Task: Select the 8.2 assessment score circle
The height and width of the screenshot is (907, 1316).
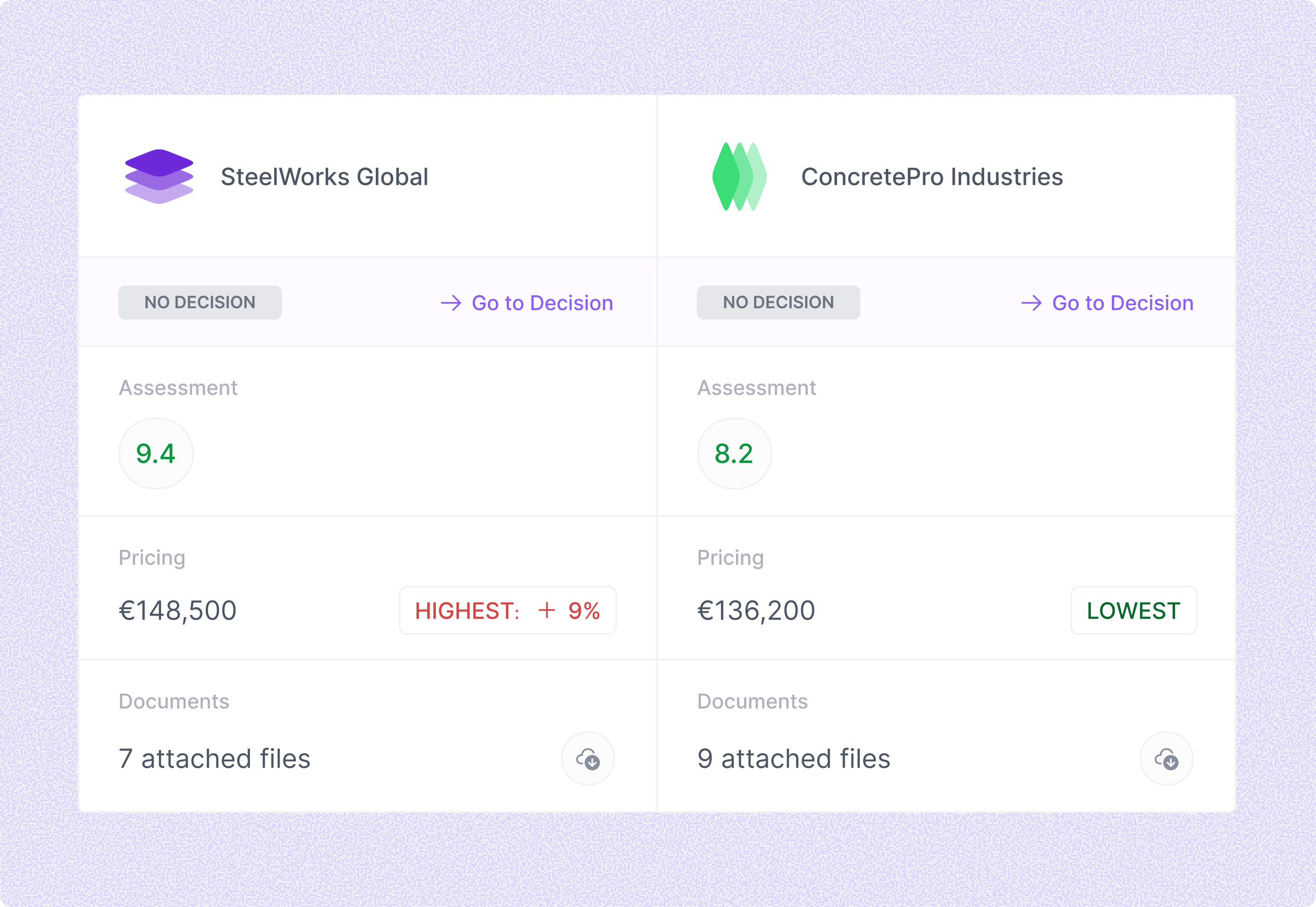Action: coord(734,453)
